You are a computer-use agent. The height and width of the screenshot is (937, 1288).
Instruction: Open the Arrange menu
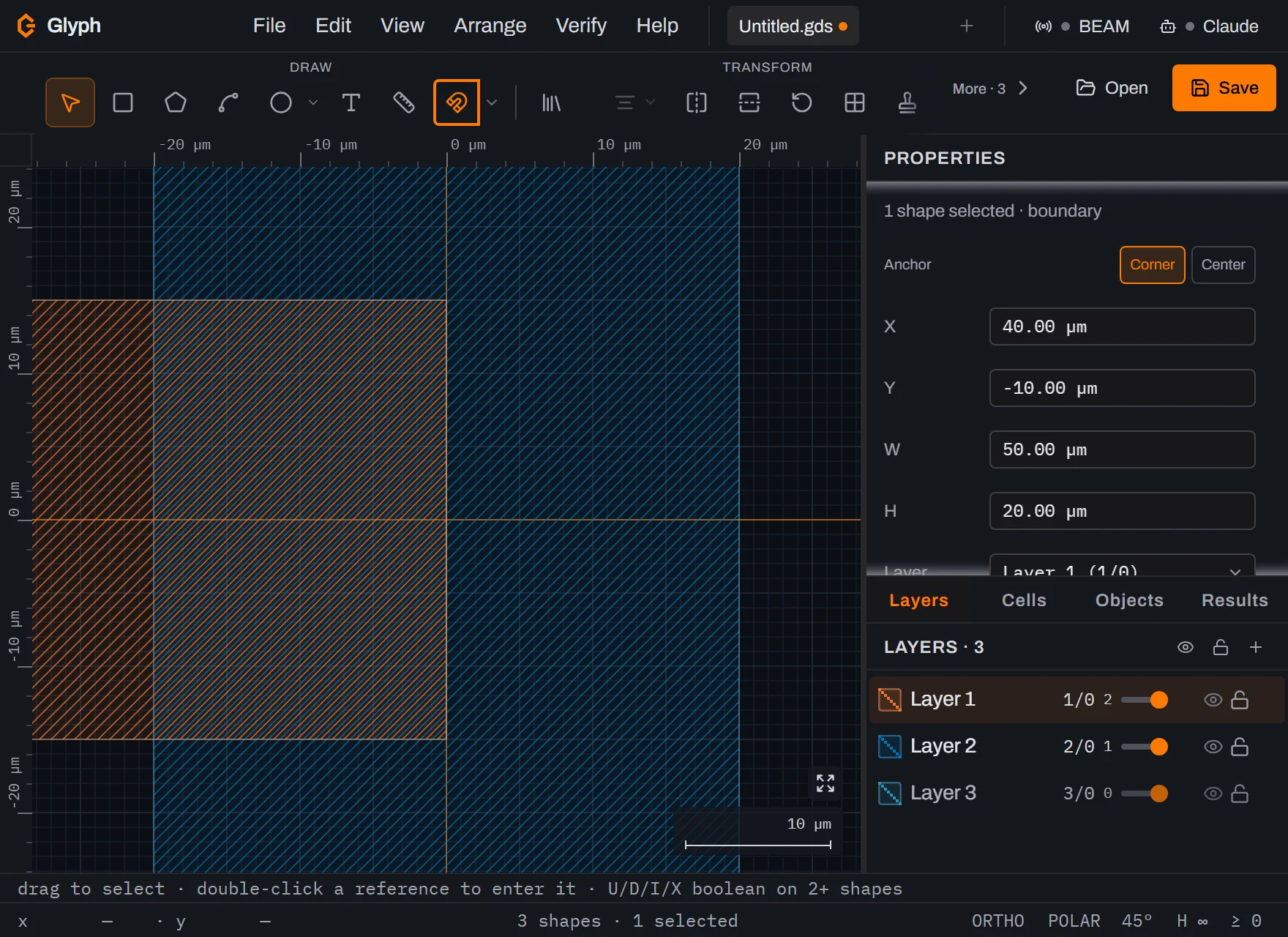pos(490,26)
